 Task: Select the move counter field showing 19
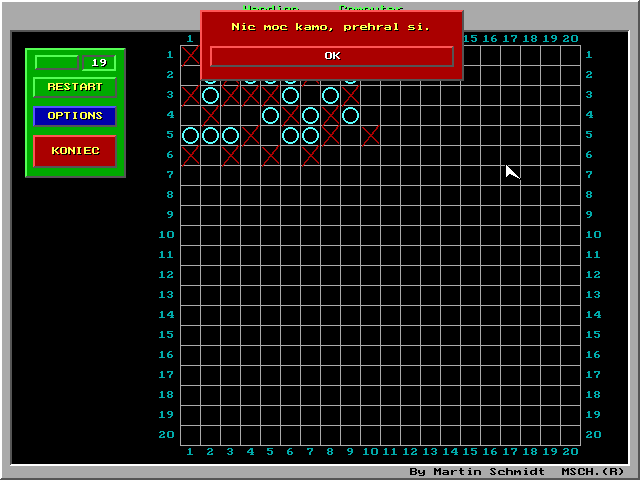[99, 63]
